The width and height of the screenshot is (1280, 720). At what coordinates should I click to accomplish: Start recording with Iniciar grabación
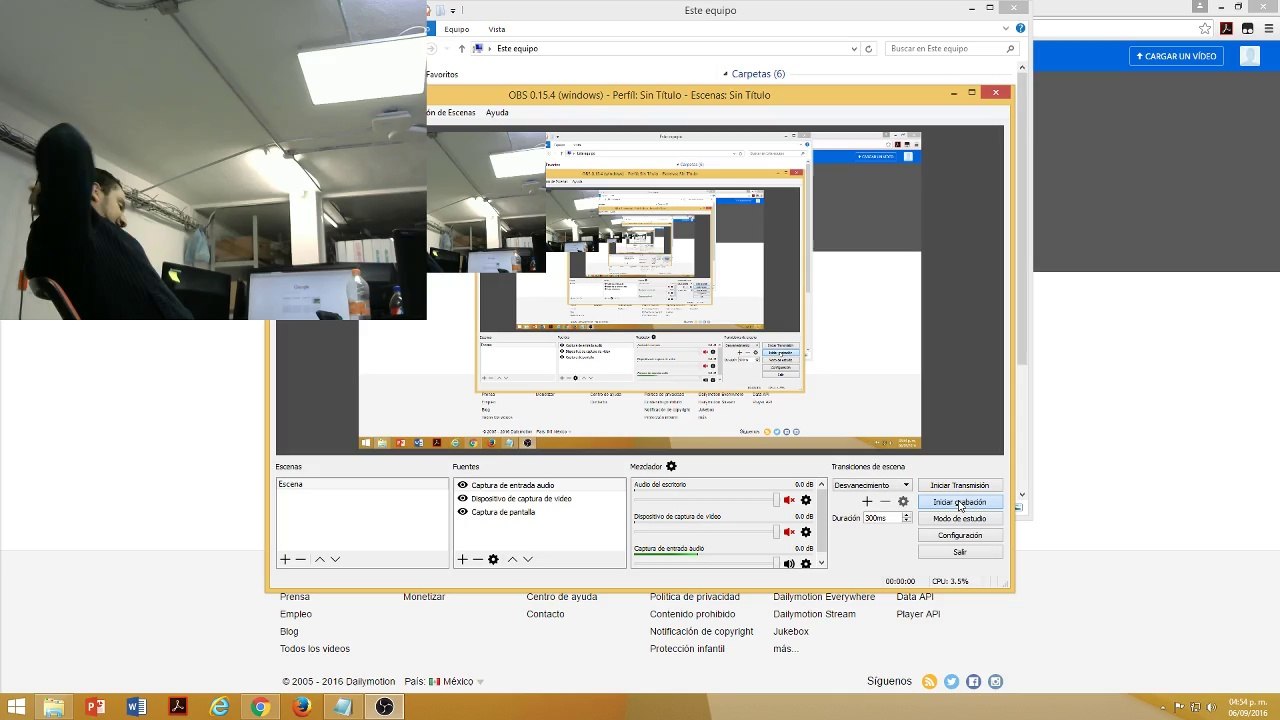[x=959, y=502]
